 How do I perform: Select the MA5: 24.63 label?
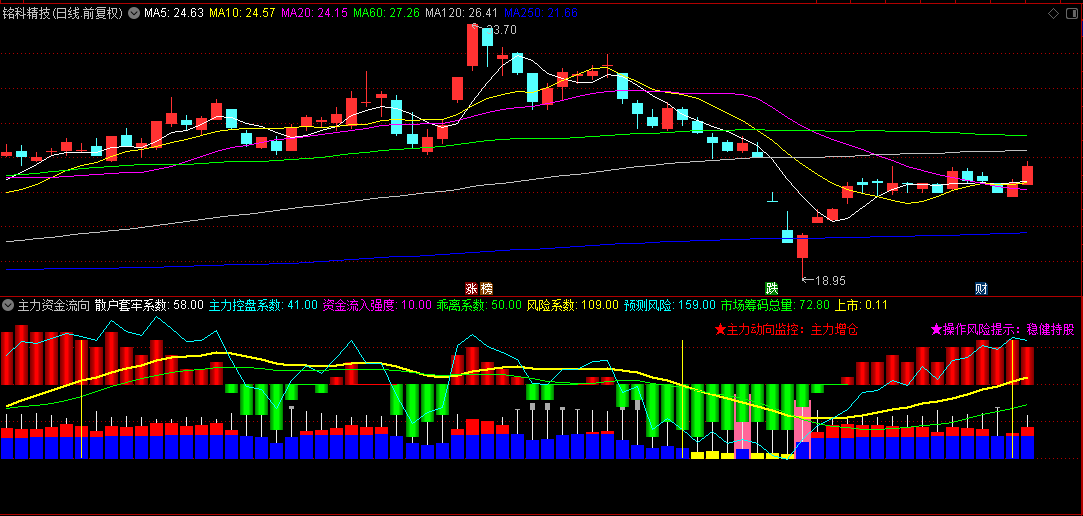[173, 12]
